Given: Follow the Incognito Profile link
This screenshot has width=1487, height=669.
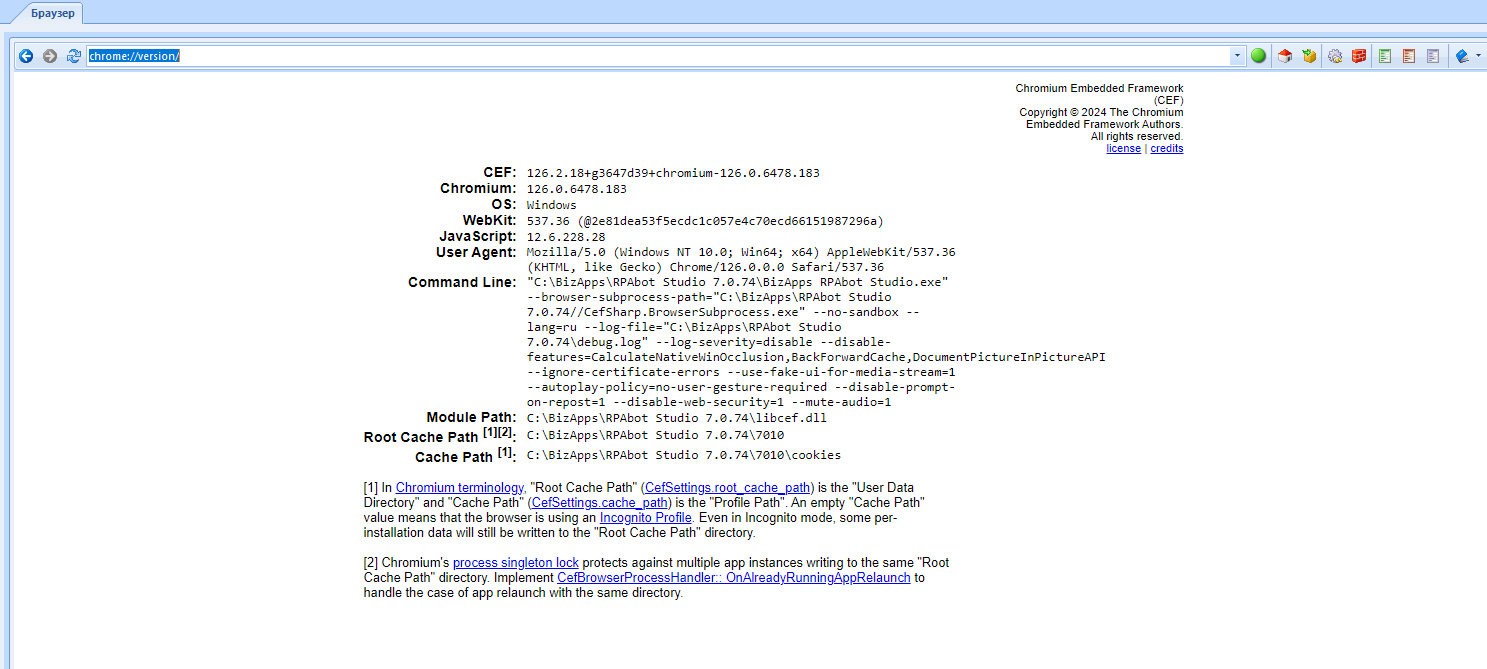Looking at the screenshot, I should point(646,517).
